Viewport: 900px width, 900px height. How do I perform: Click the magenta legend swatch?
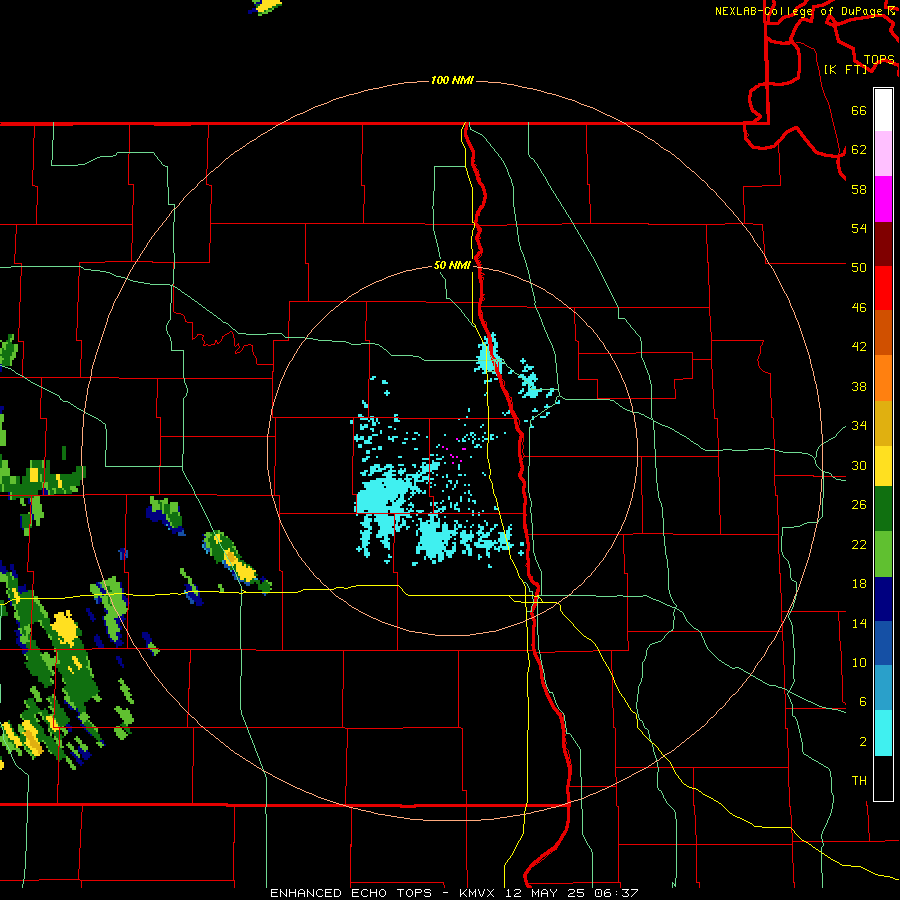(883, 199)
